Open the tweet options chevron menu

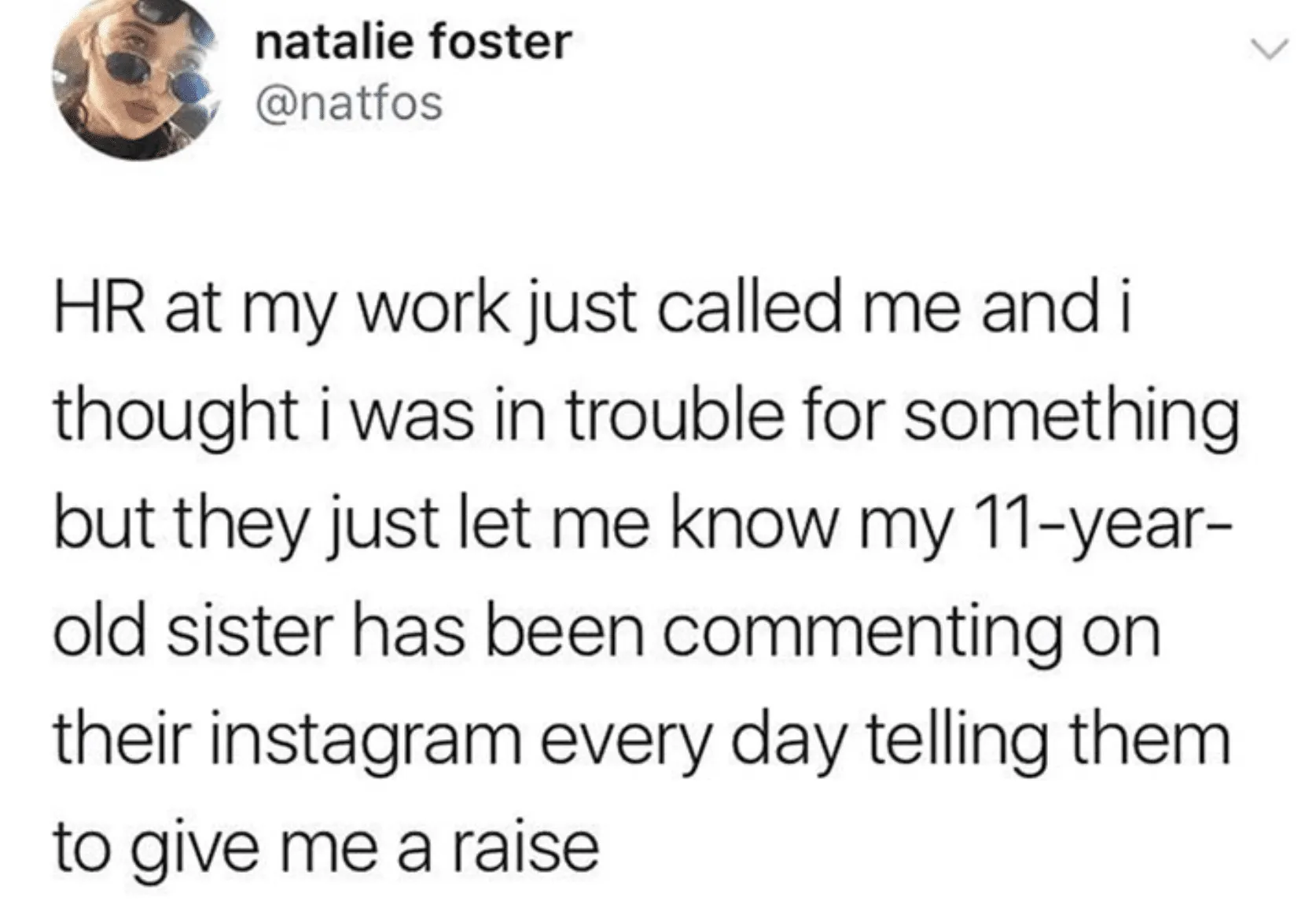click(1269, 49)
